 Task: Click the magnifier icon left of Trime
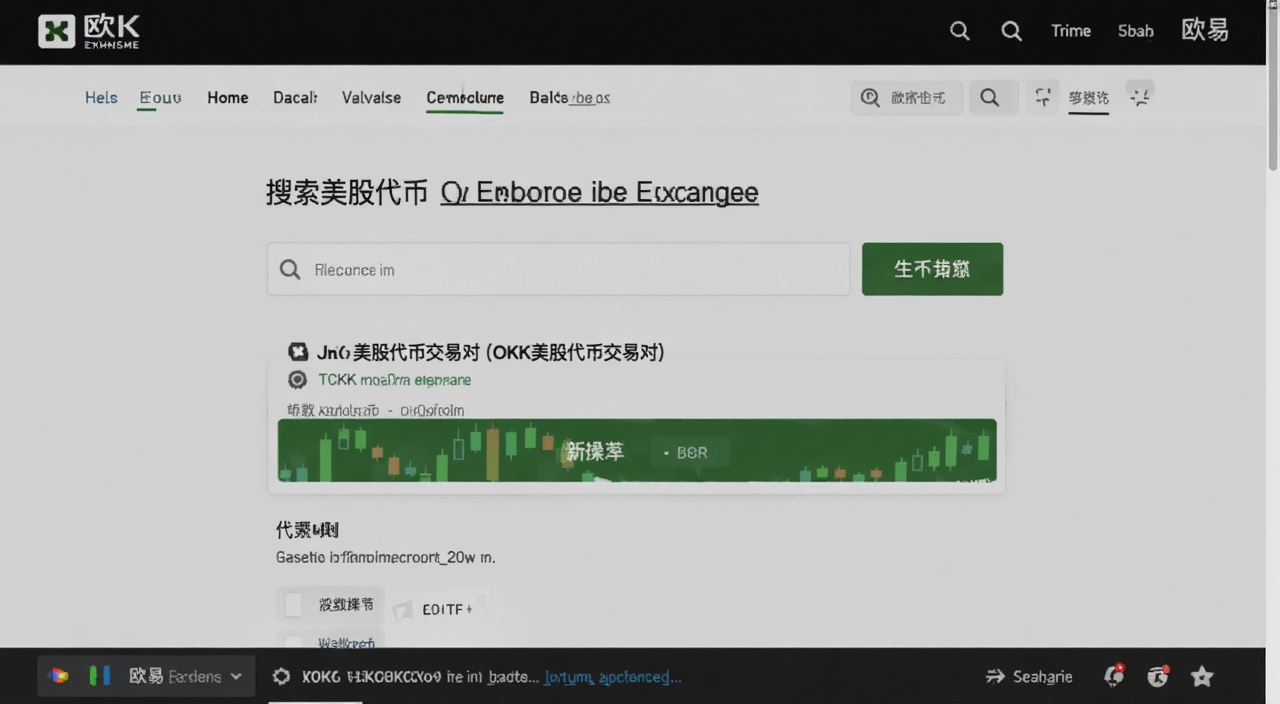pyautogui.click(x=1012, y=31)
